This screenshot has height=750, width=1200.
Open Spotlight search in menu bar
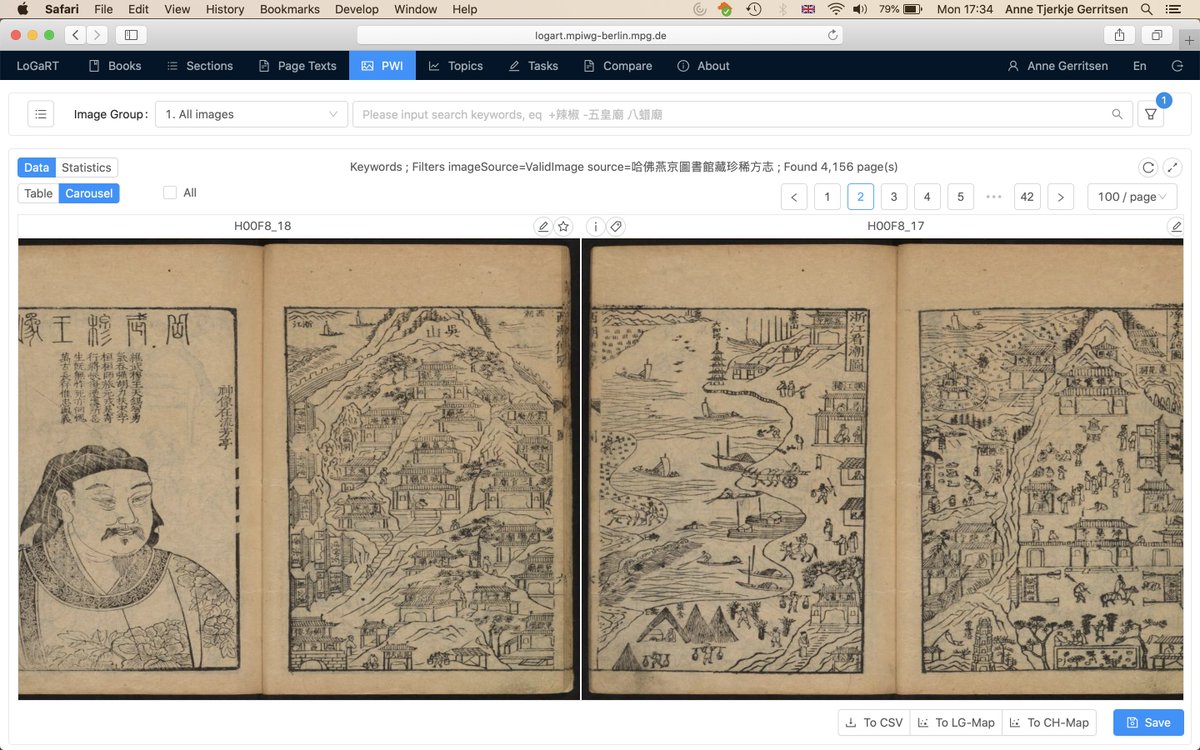(1147, 9)
